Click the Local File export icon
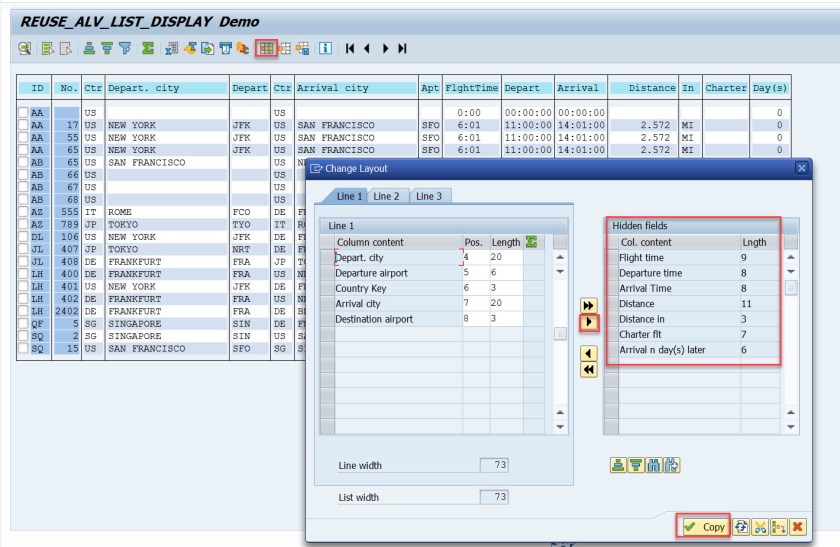 pyautogui.click(x=207, y=49)
